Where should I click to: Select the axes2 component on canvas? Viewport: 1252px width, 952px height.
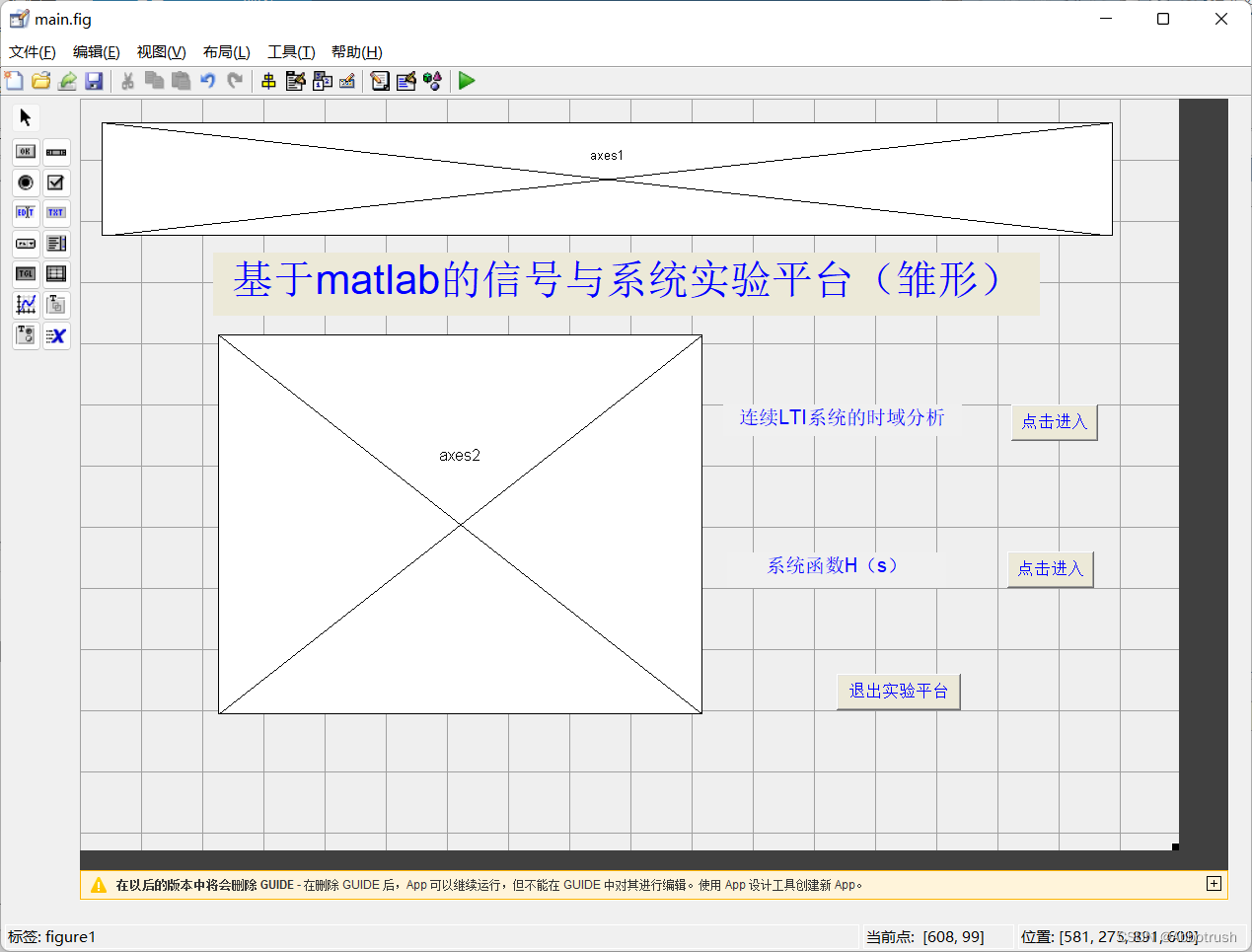tap(460, 525)
